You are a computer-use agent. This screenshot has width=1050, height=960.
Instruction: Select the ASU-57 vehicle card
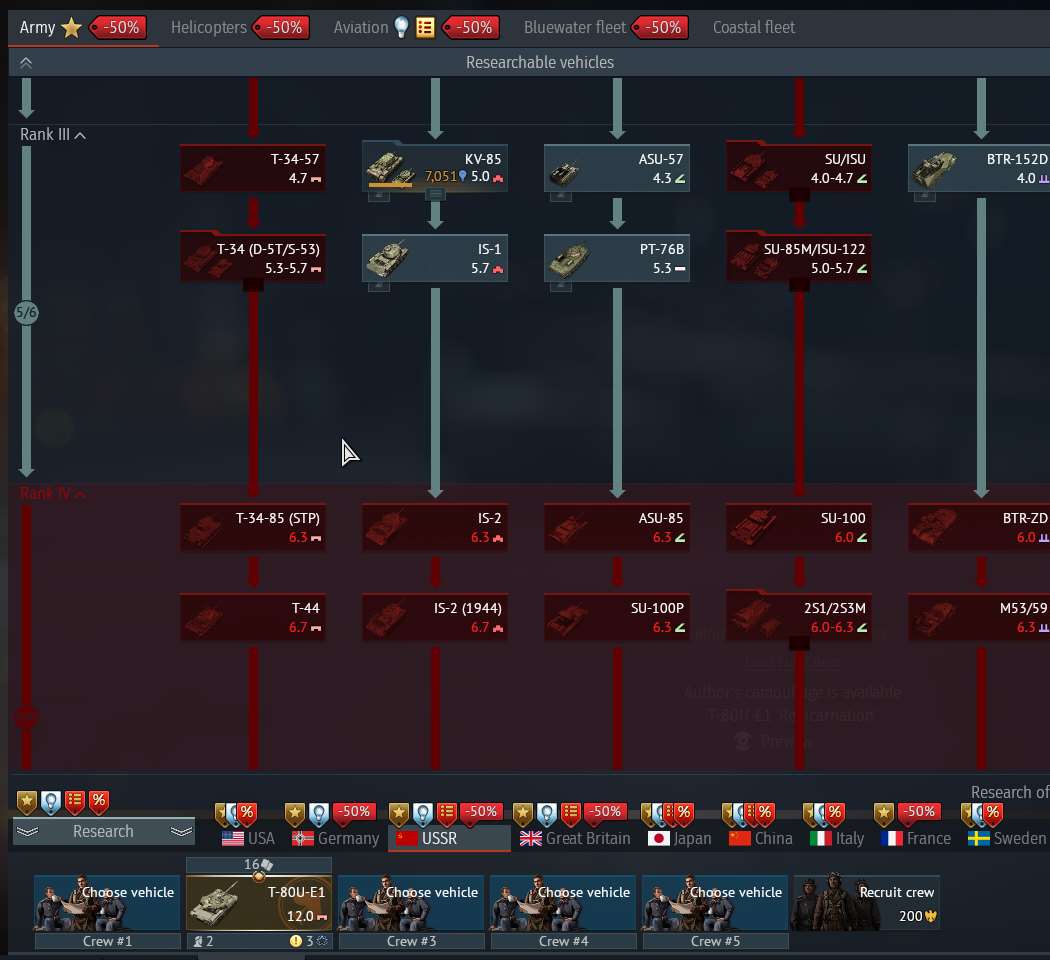pyautogui.click(x=617, y=169)
